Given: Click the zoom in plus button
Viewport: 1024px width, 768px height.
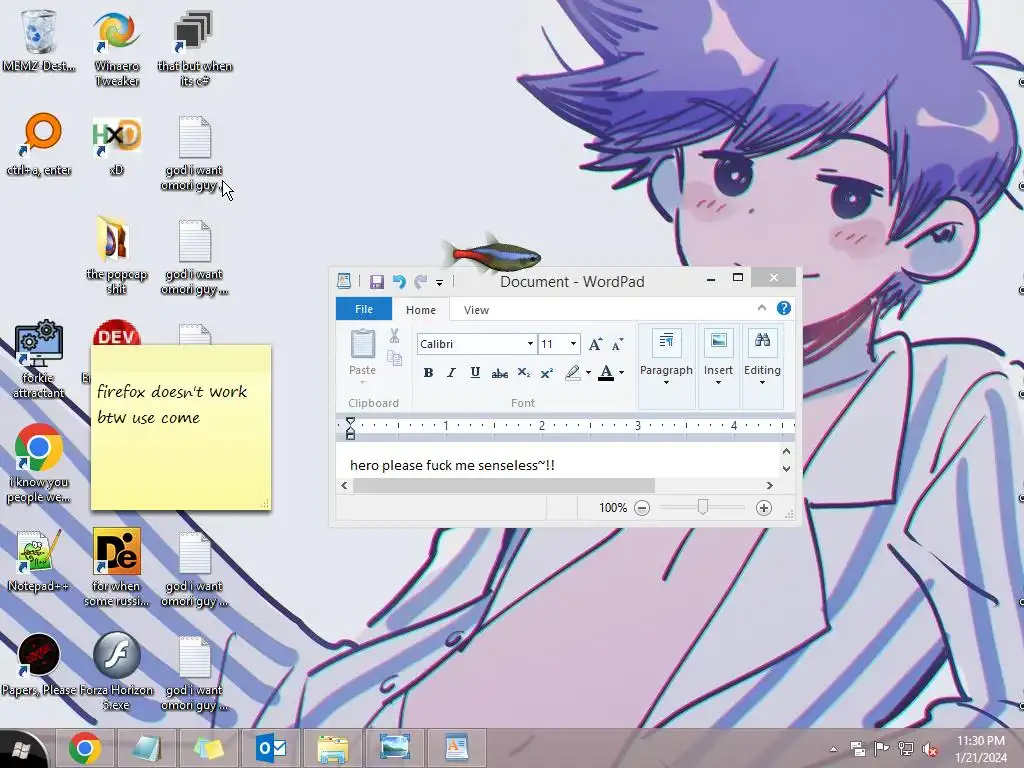Looking at the screenshot, I should click(x=763, y=508).
